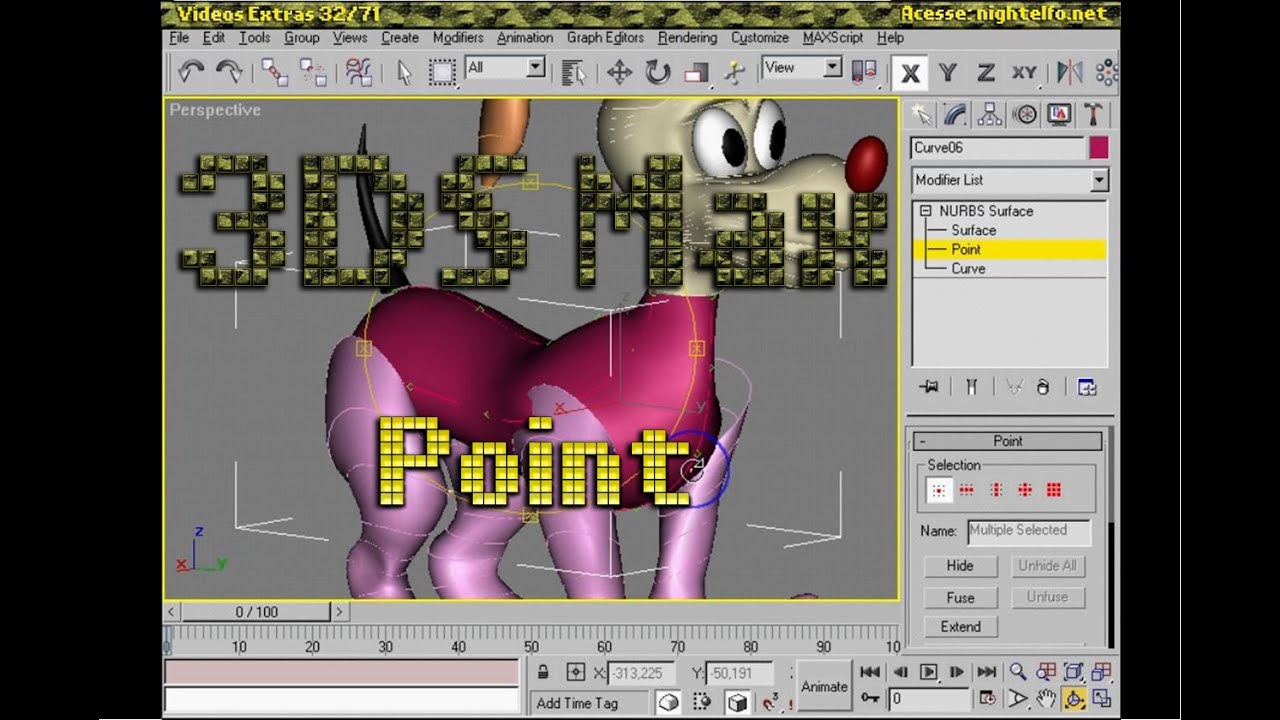
Task: Open the Hierarchy command panel tab
Action: point(990,114)
